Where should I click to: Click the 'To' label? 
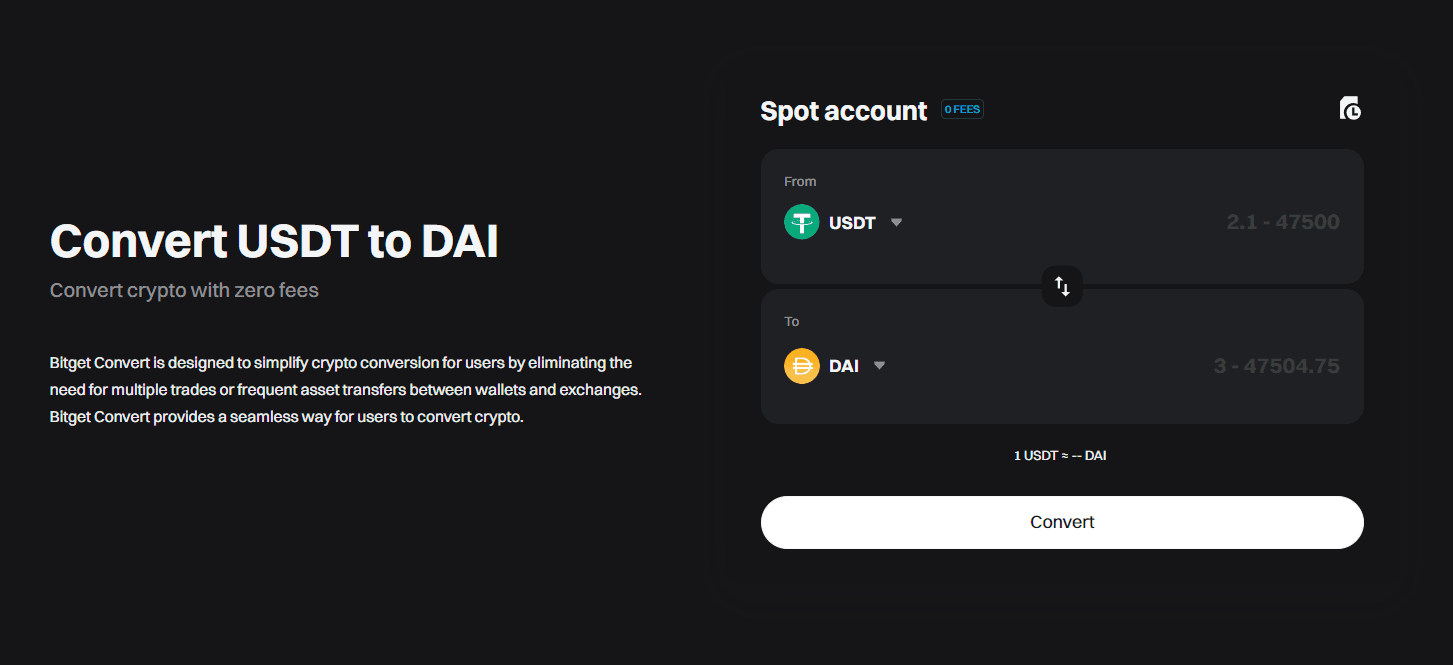pos(792,322)
